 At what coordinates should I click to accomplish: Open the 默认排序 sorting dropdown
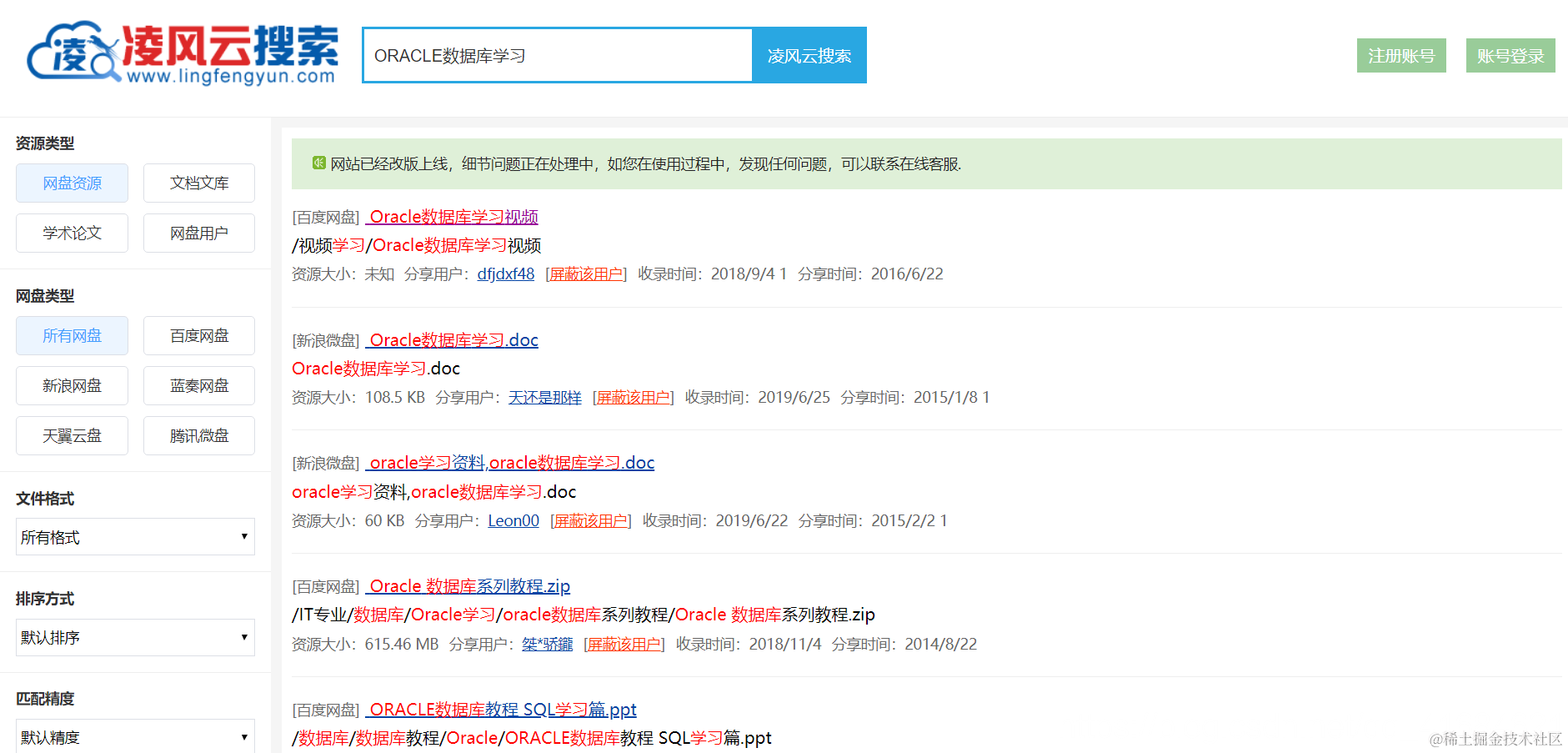point(134,637)
